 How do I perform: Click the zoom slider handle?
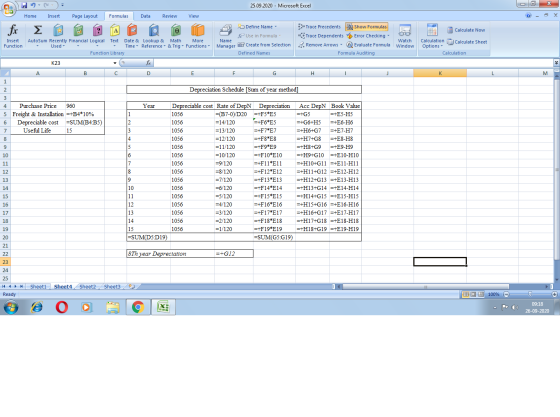[x=530, y=295]
